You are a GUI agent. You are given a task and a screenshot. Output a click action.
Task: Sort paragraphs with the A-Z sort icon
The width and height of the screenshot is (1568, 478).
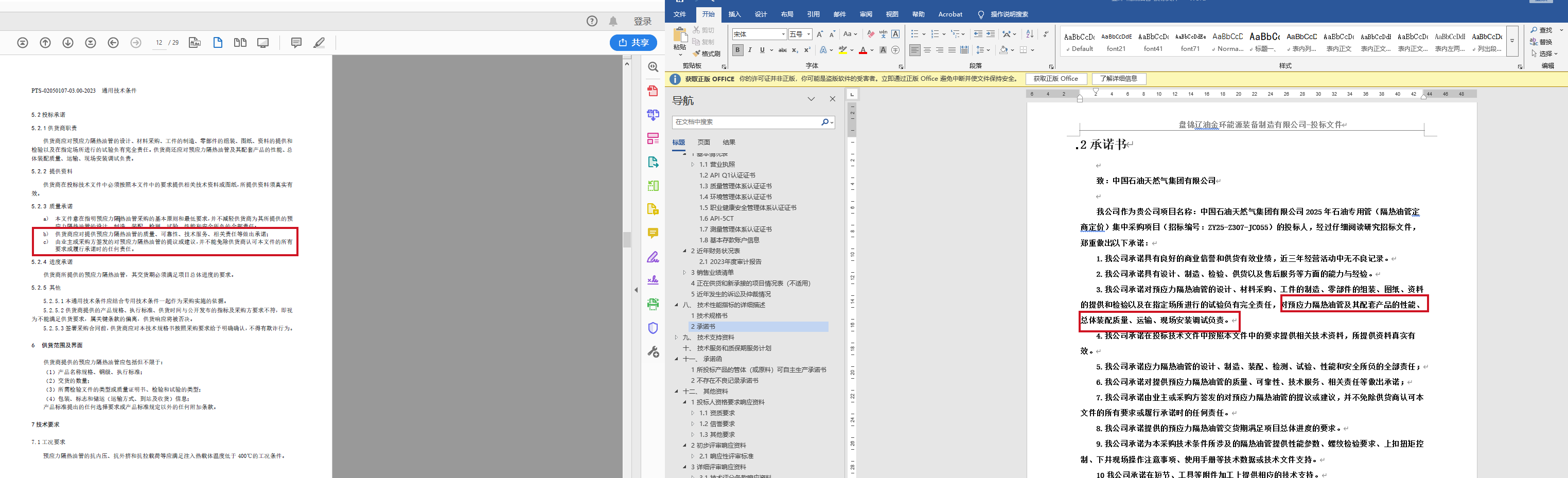[x=1029, y=34]
